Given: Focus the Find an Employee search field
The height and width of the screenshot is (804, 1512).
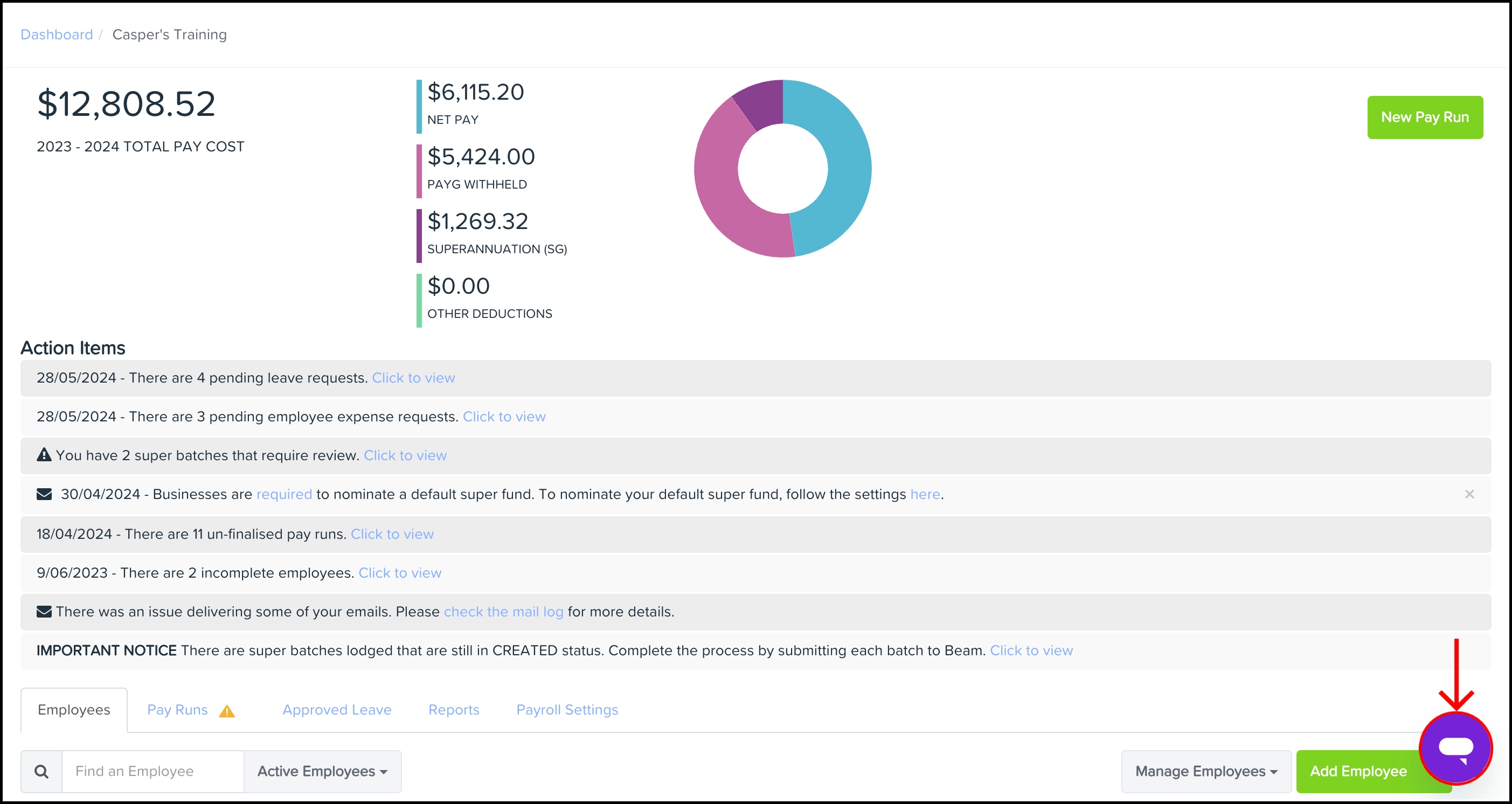Looking at the screenshot, I should coord(152,771).
